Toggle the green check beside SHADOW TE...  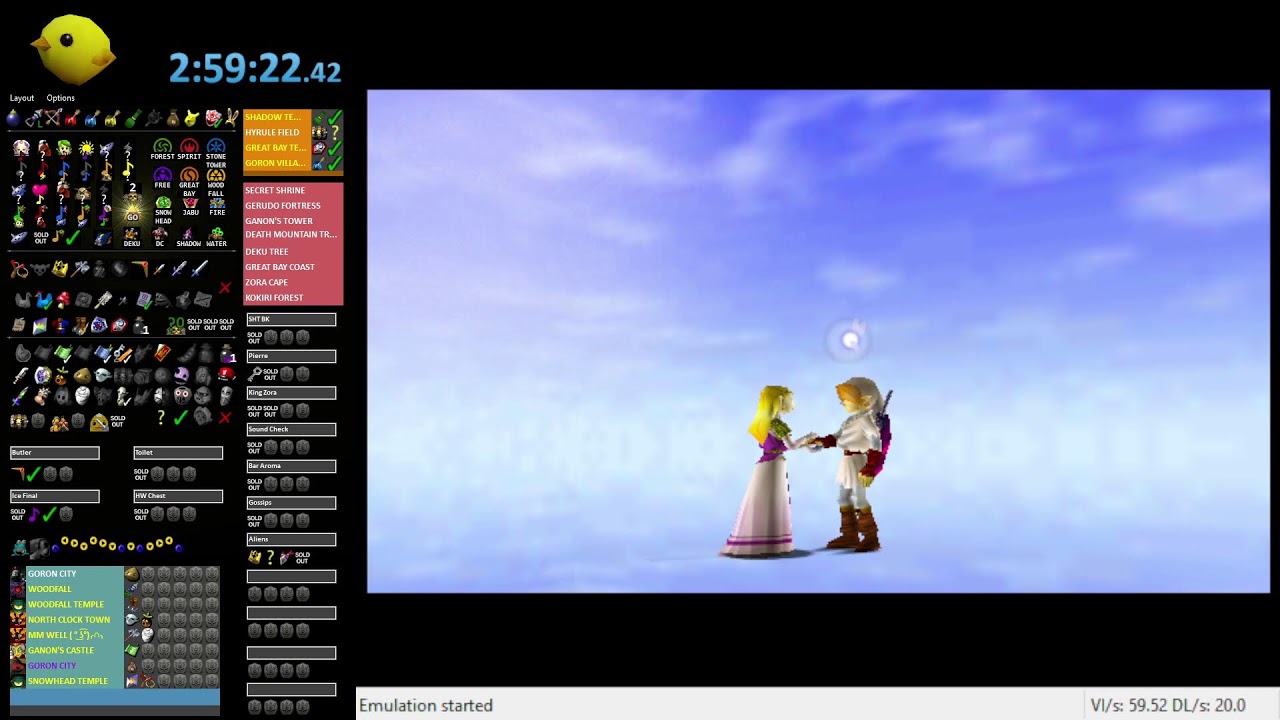[334, 117]
